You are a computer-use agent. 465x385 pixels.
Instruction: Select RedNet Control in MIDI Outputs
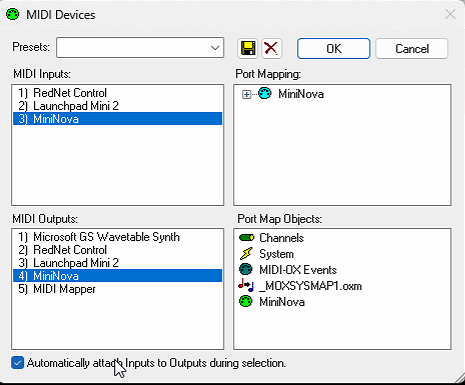point(118,250)
